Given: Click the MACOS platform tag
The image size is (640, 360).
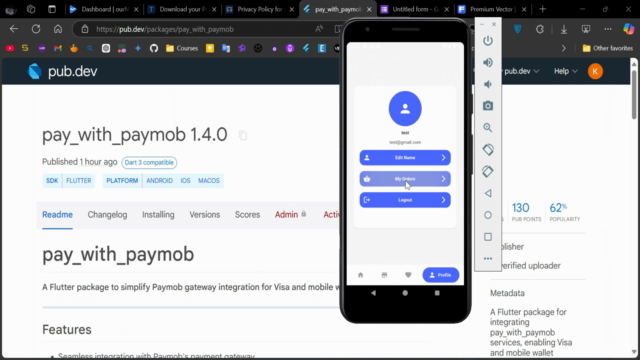Looking at the screenshot, I should click(x=209, y=180).
